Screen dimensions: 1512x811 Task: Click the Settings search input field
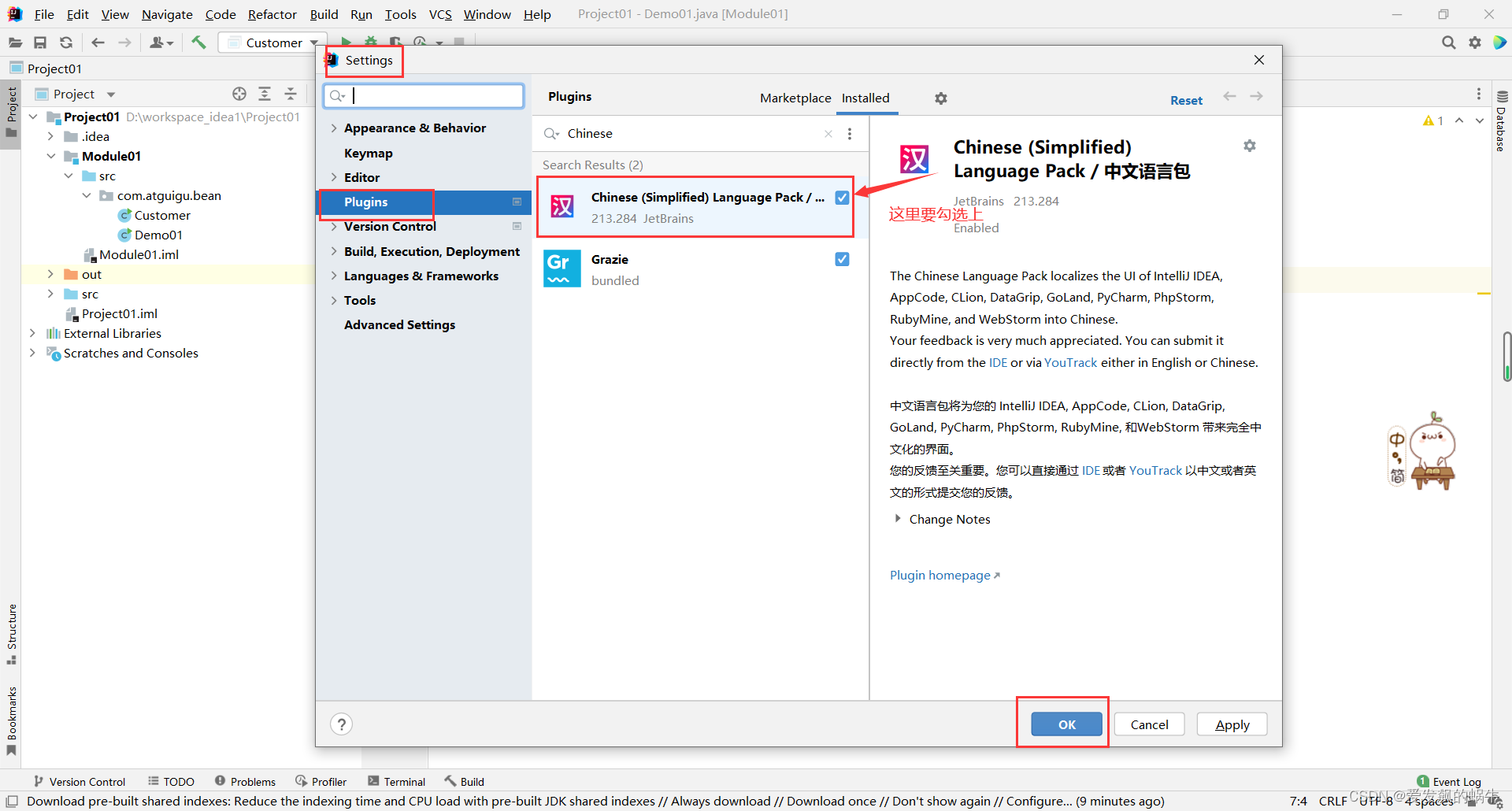[x=424, y=96]
